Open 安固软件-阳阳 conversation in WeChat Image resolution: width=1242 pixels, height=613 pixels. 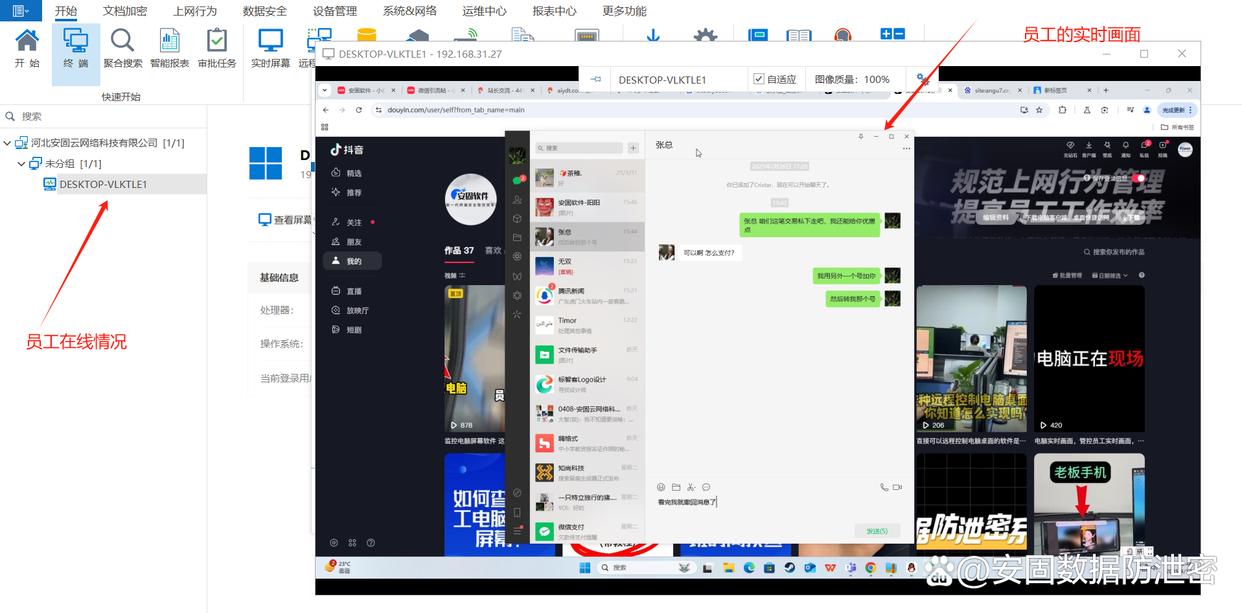tap(587, 207)
